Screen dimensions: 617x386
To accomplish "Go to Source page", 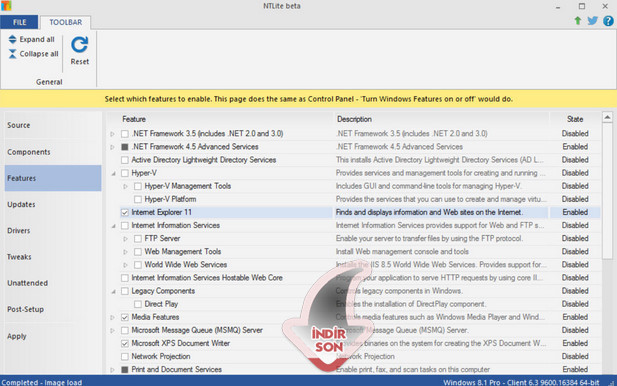I will [x=53, y=125].
